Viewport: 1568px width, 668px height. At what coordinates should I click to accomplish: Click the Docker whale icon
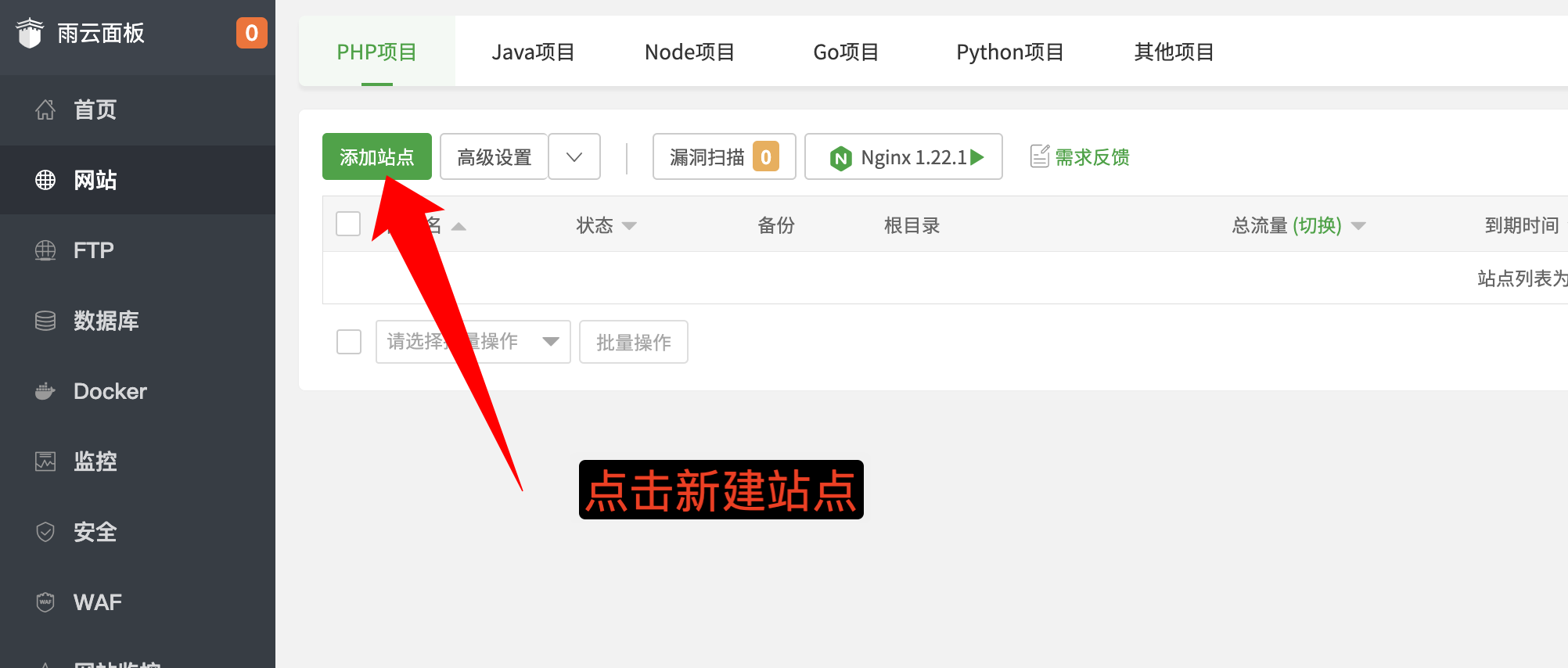(45, 391)
